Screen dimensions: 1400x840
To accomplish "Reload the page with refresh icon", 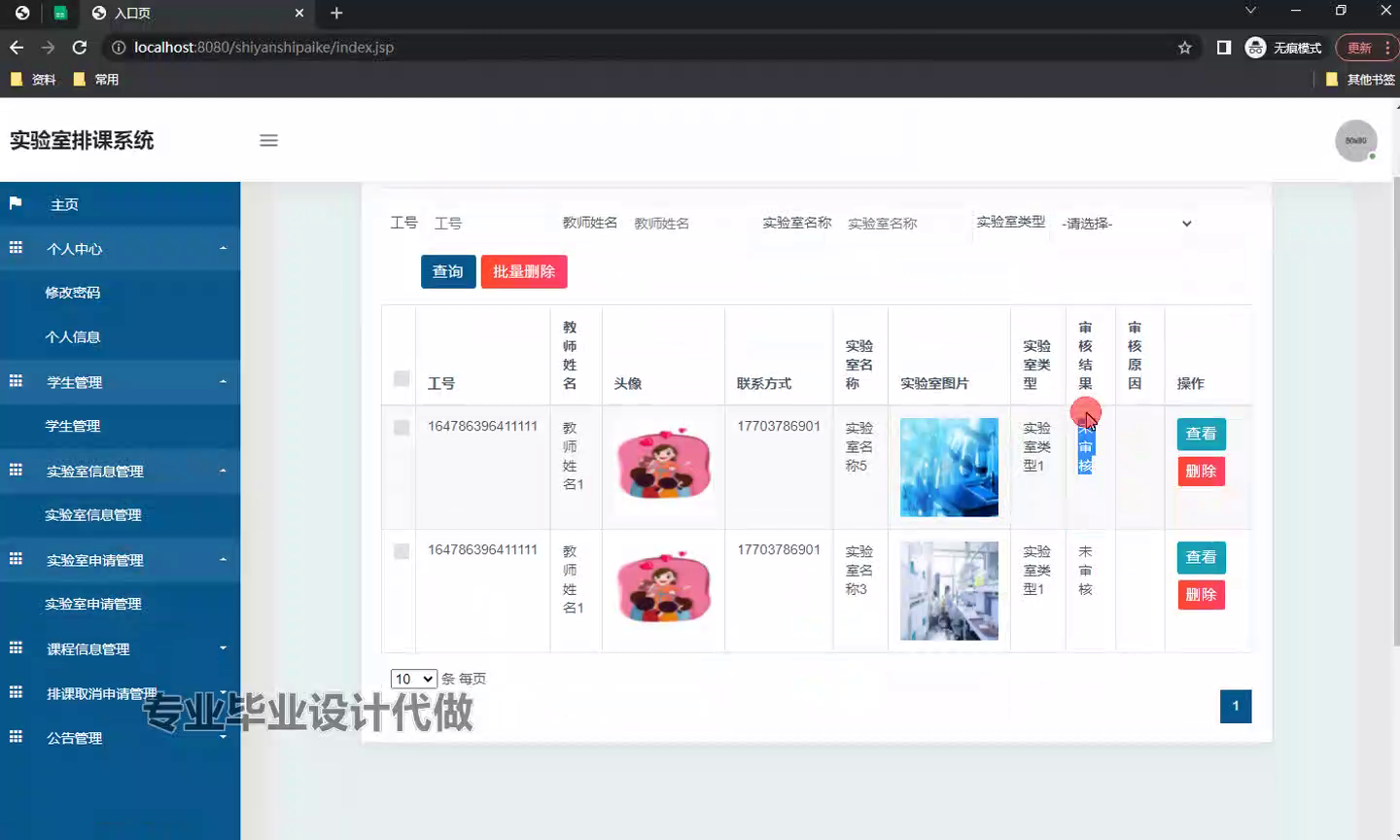I will pos(80,47).
